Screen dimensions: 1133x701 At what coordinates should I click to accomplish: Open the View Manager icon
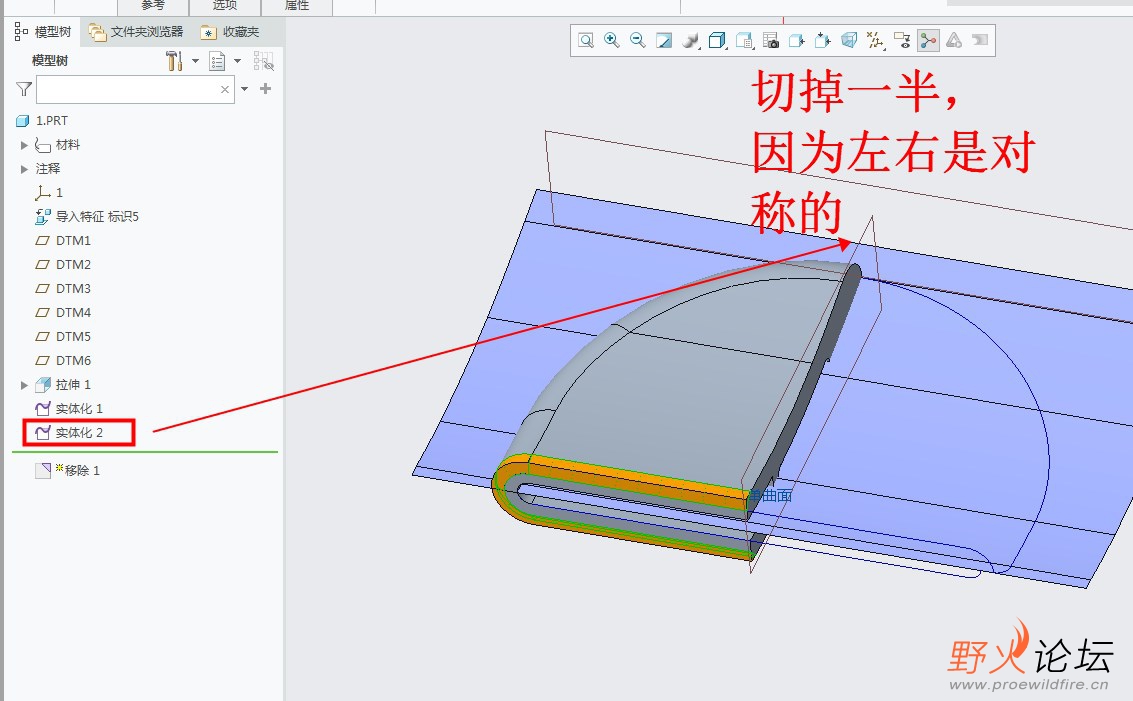click(x=744, y=40)
